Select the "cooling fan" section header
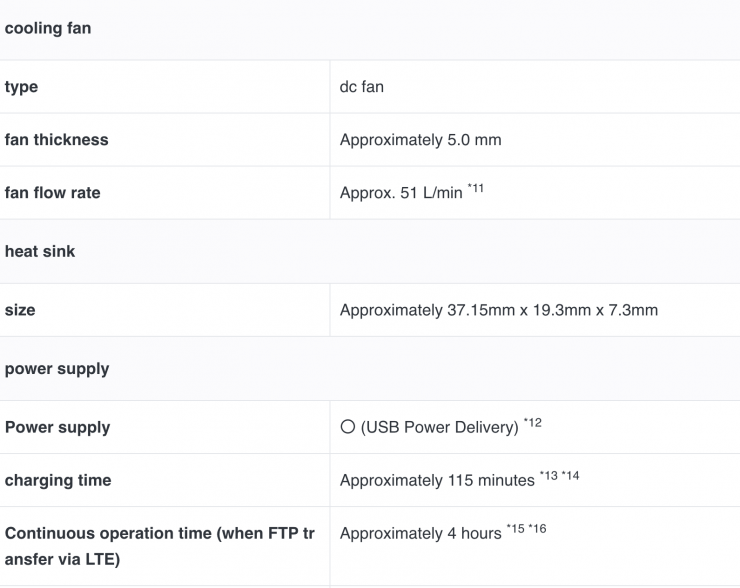This screenshot has width=740, height=588. pyautogui.click(x=48, y=28)
